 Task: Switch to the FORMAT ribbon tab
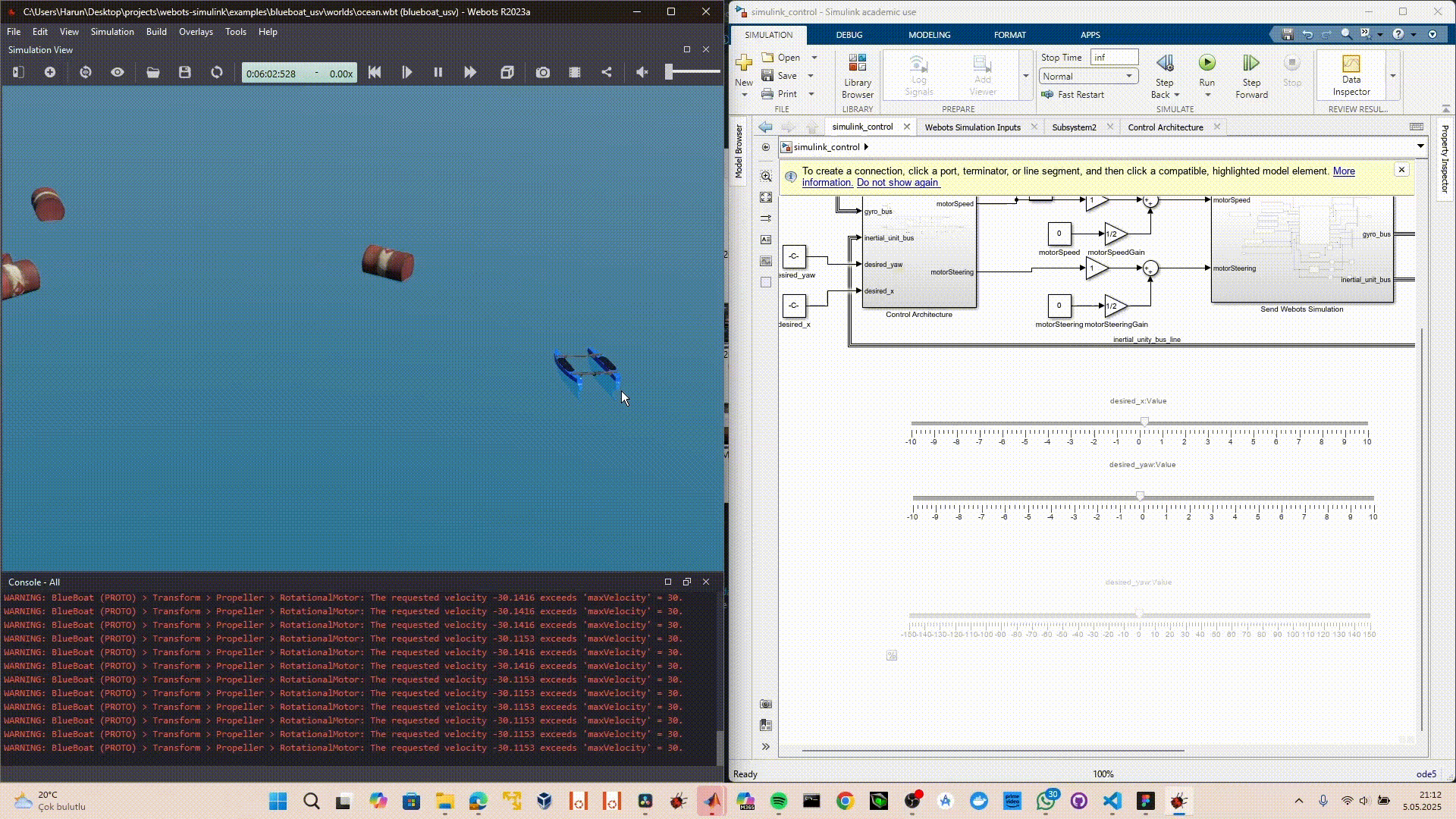click(x=1010, y=35)
